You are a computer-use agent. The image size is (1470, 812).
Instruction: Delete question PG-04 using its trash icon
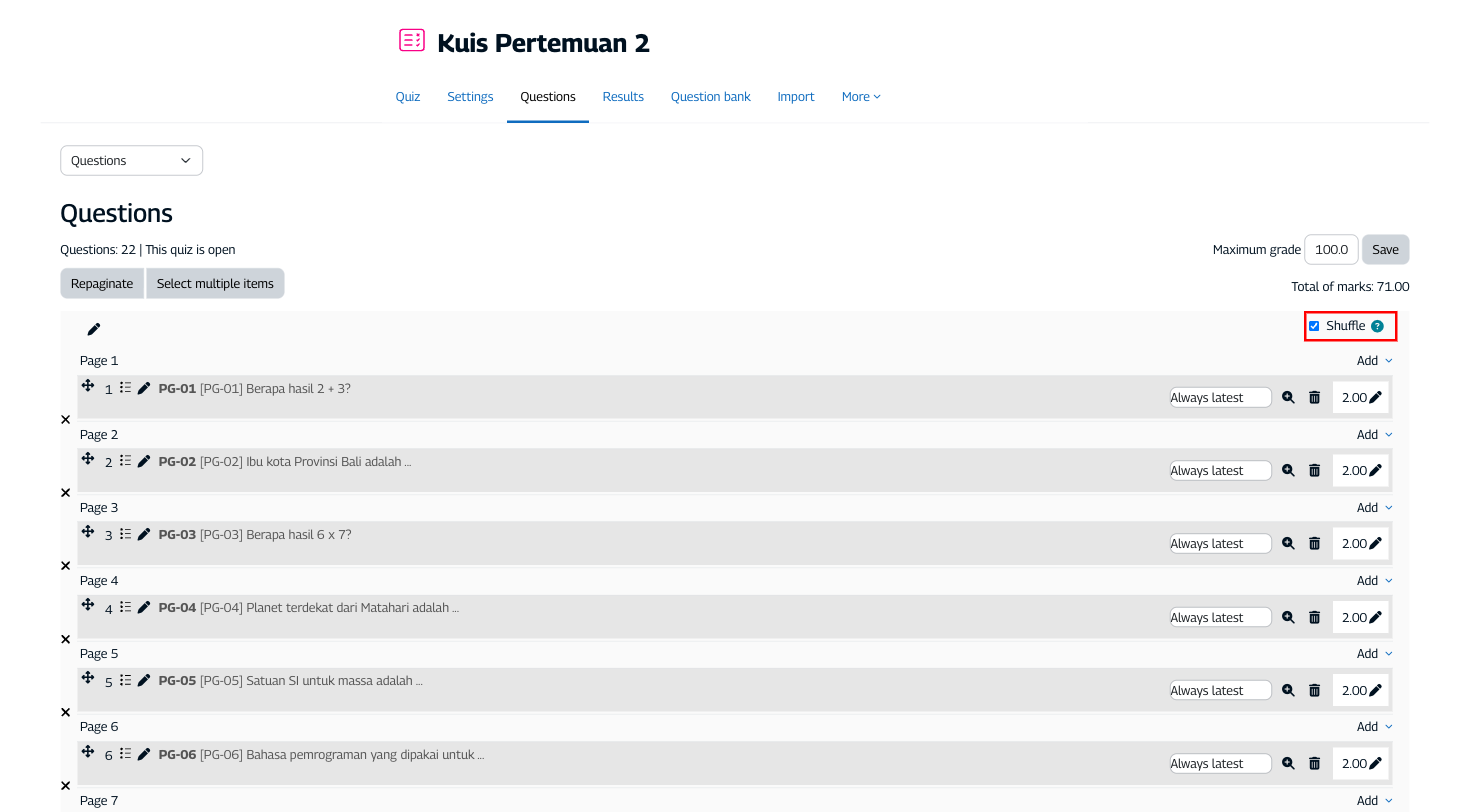[1314, 618]
